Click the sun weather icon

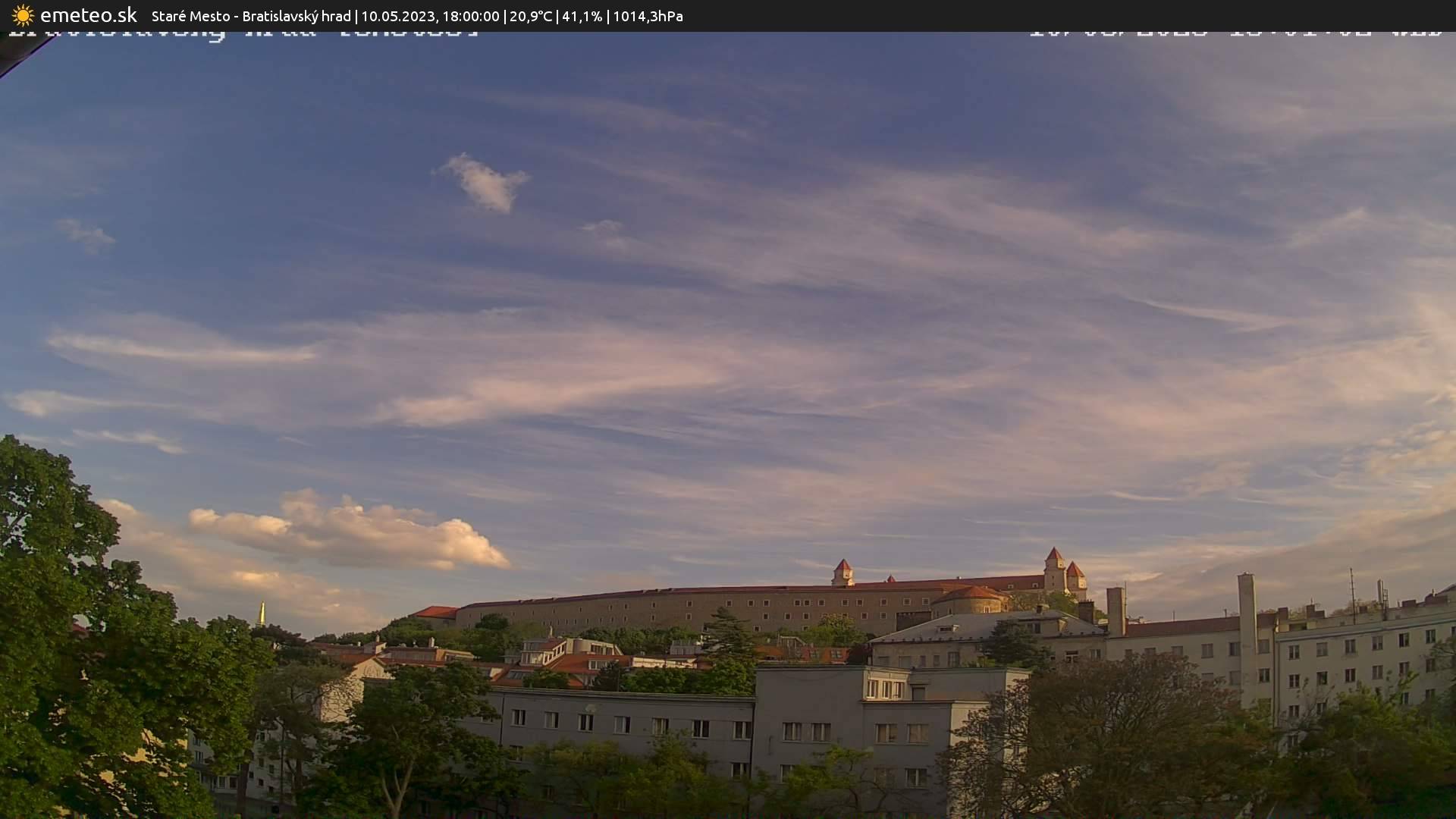[22, 15]
